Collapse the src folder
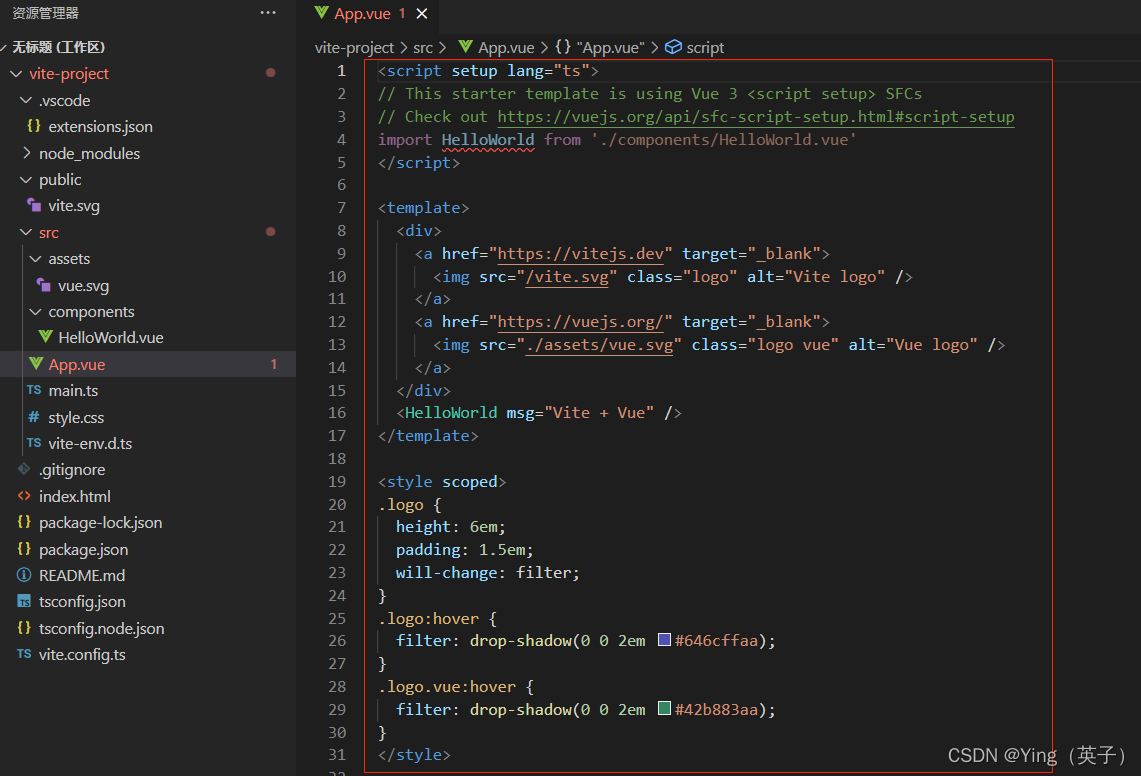This screenshot has width=1141, height=776. pos(25,233)
